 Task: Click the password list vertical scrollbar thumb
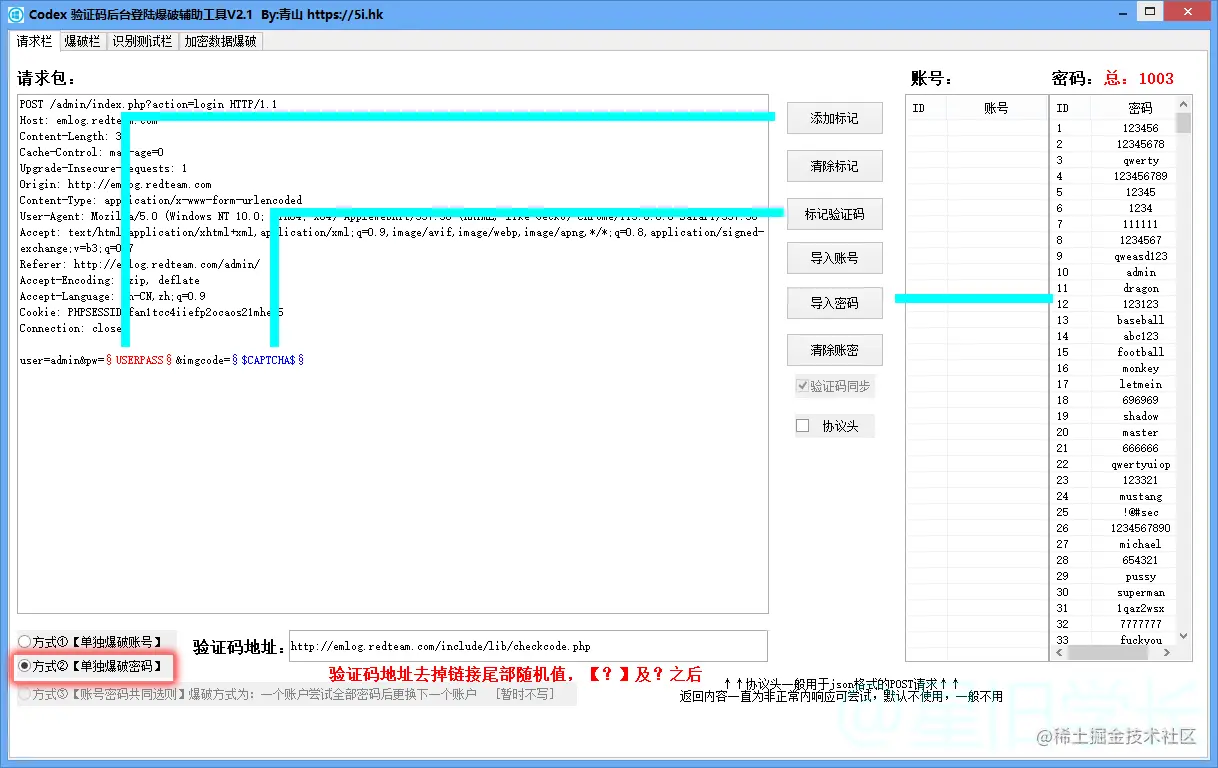point(1184,123)
